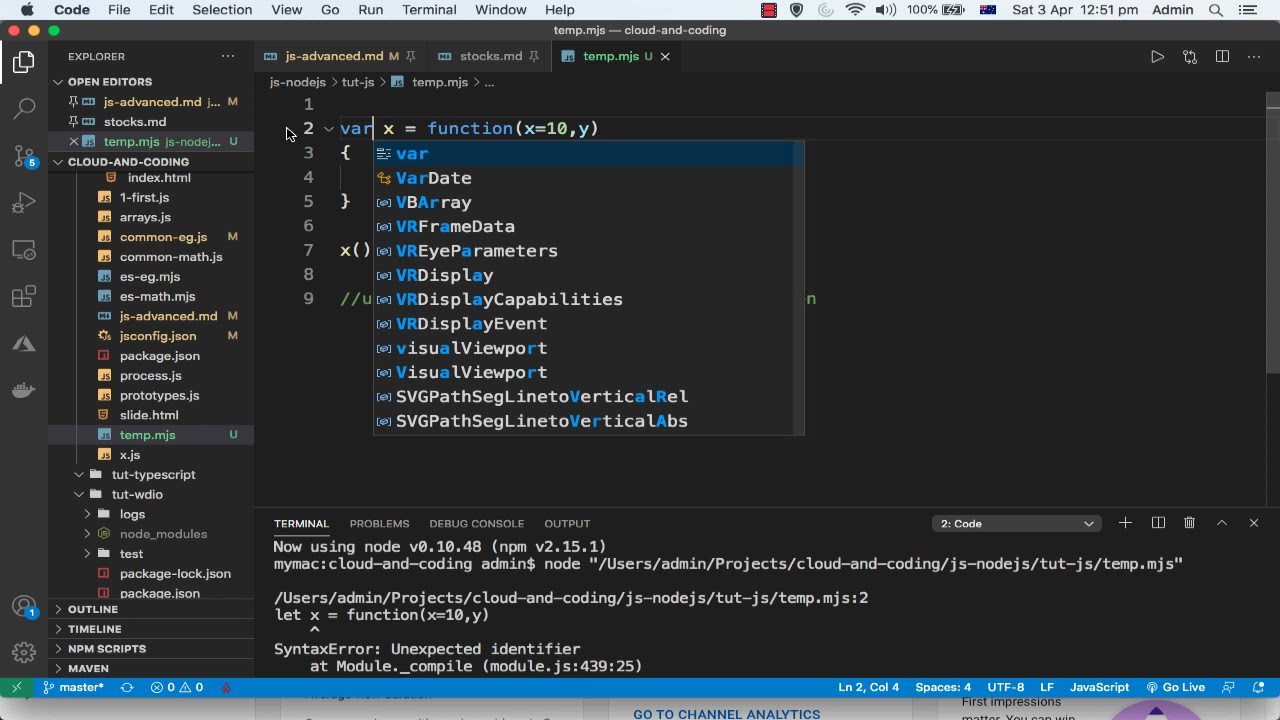Collapse the tut-wdio folder
The height and width of the screenshot is (720, 1280).
[79, 494]
